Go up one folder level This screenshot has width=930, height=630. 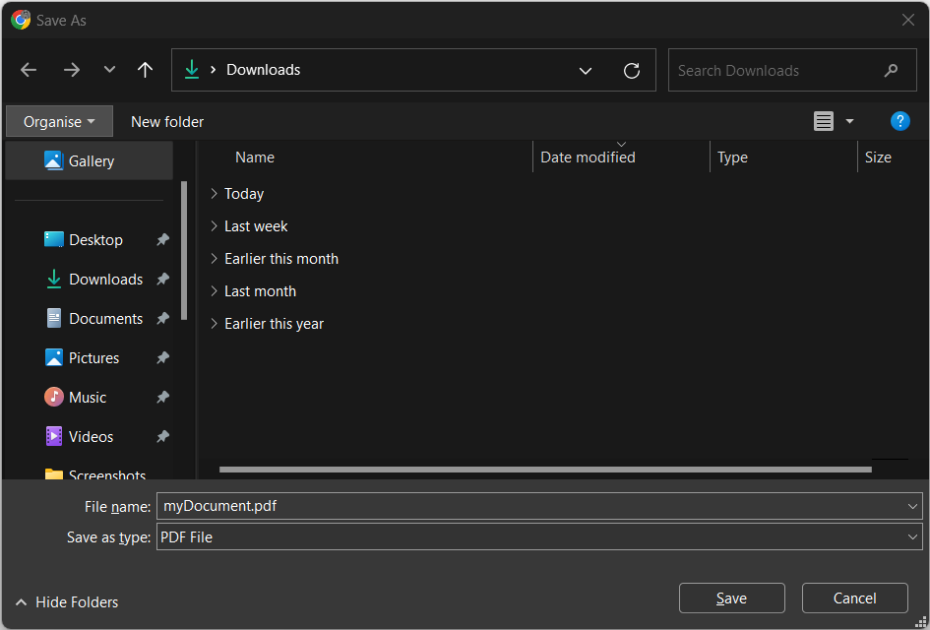coord(145,70)
